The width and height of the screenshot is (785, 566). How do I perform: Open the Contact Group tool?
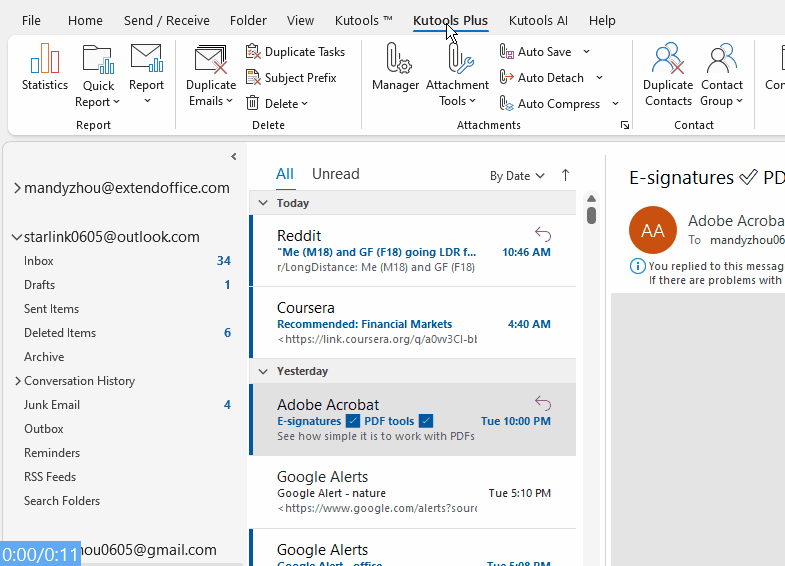721,76
